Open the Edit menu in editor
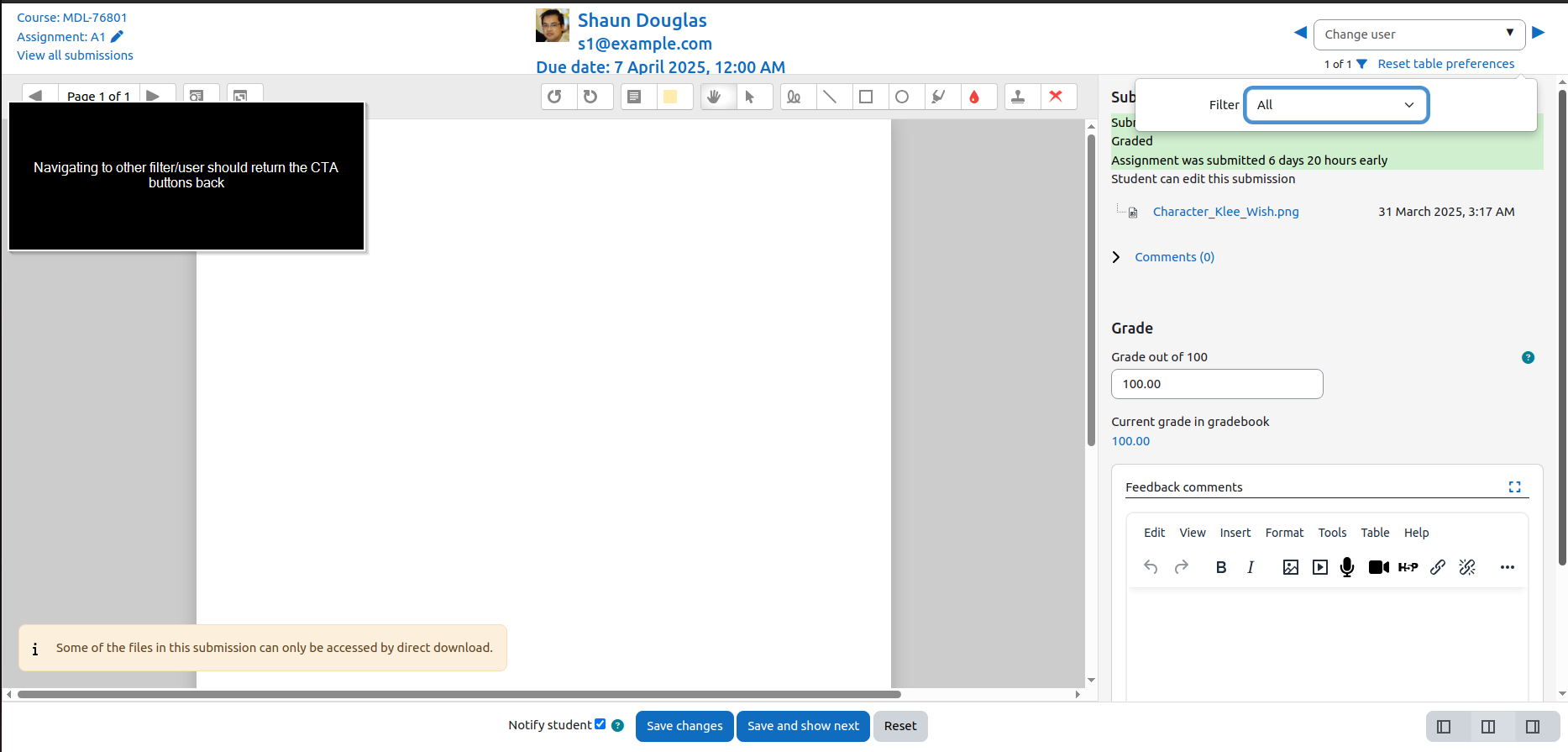This screenshot has width=1568, height=752. pyautogui.click(x=1154, y=533)
